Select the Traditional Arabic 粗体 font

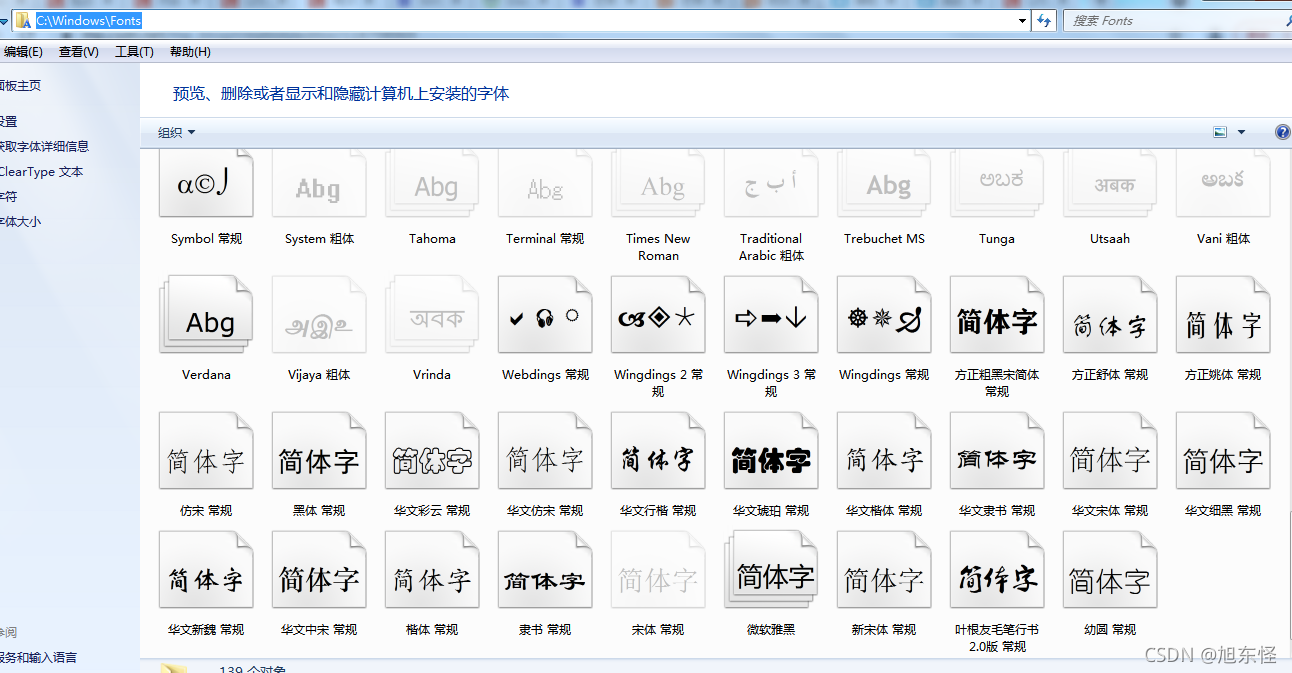click(x=771, y=185)
